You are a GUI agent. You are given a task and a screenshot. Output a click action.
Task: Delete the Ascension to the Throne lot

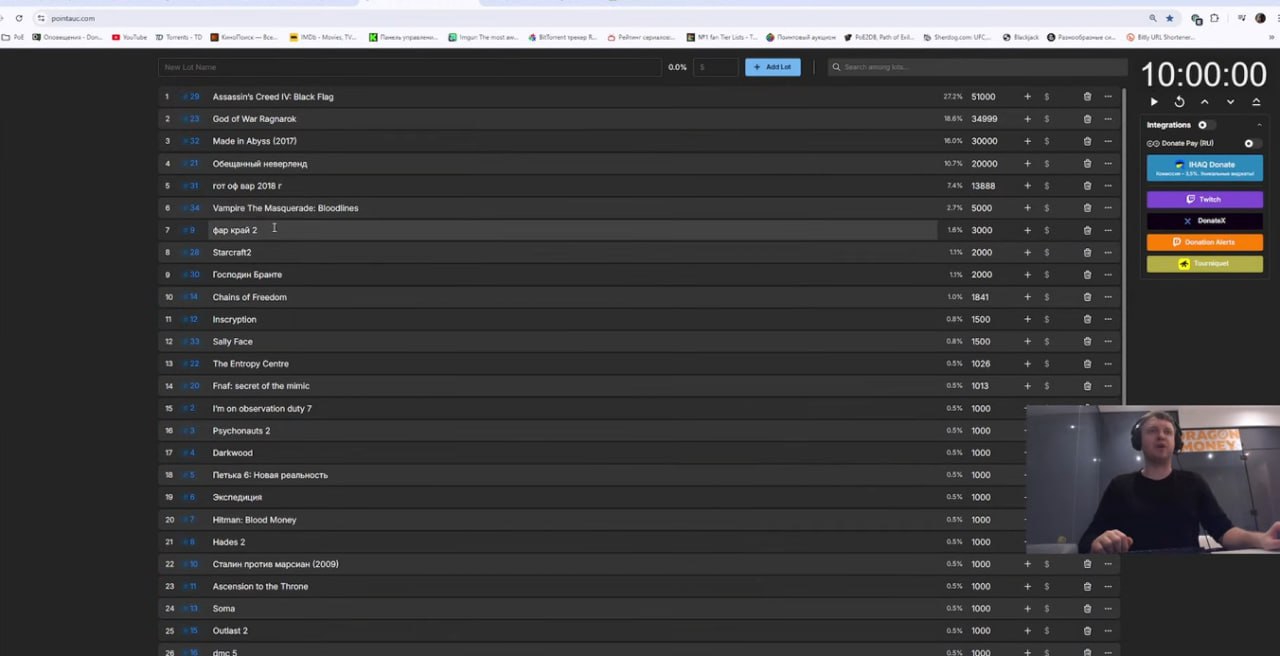(1087, 586)
